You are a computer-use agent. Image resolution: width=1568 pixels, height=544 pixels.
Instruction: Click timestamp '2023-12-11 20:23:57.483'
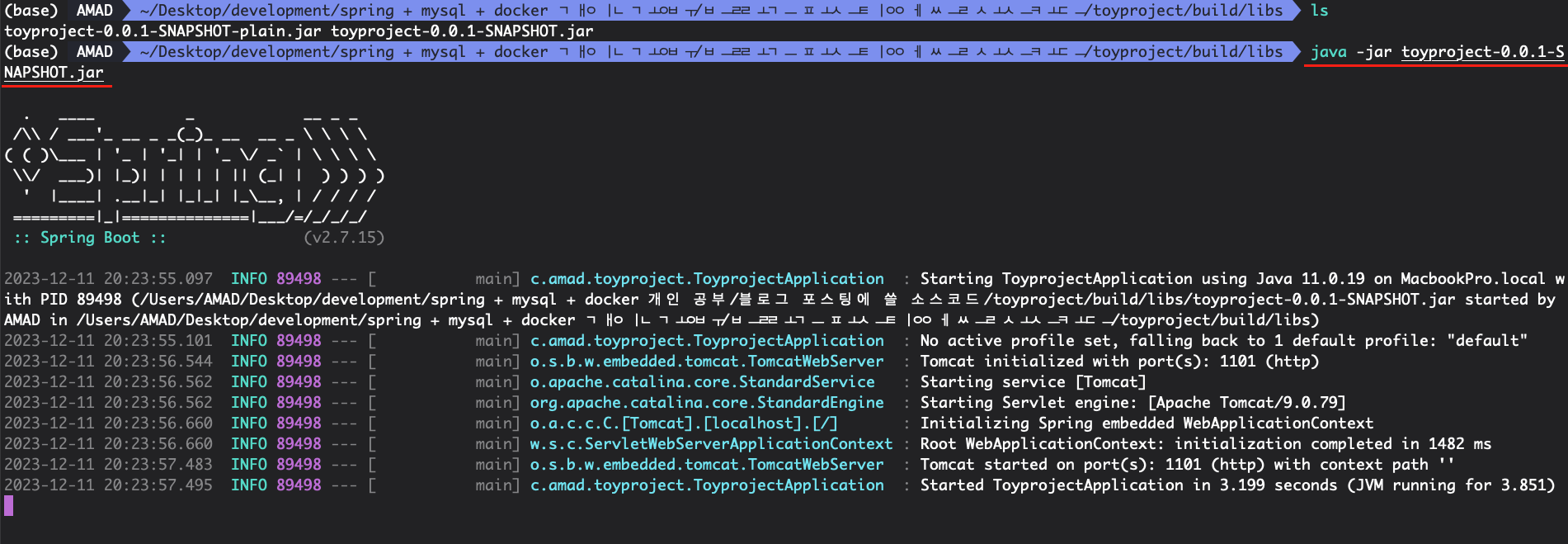[108, 465]
